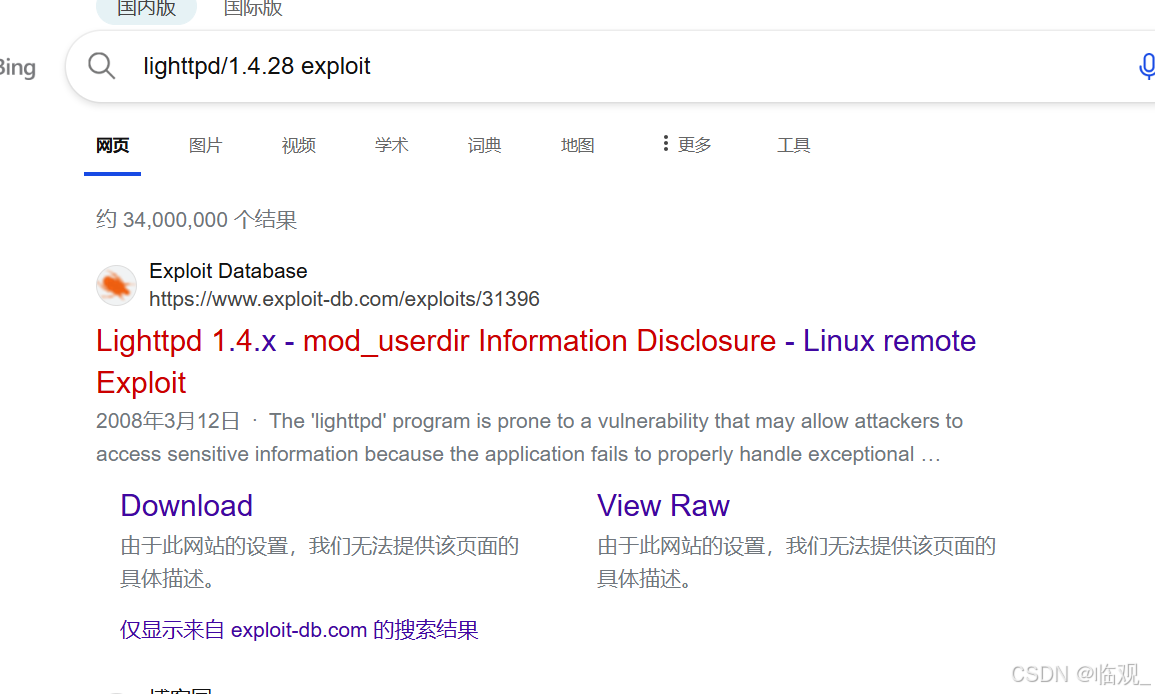Switch to 国际版 tab
The height and width of the screenshot is (694, 1155).
pyautogui.click(x=253, y=9)
